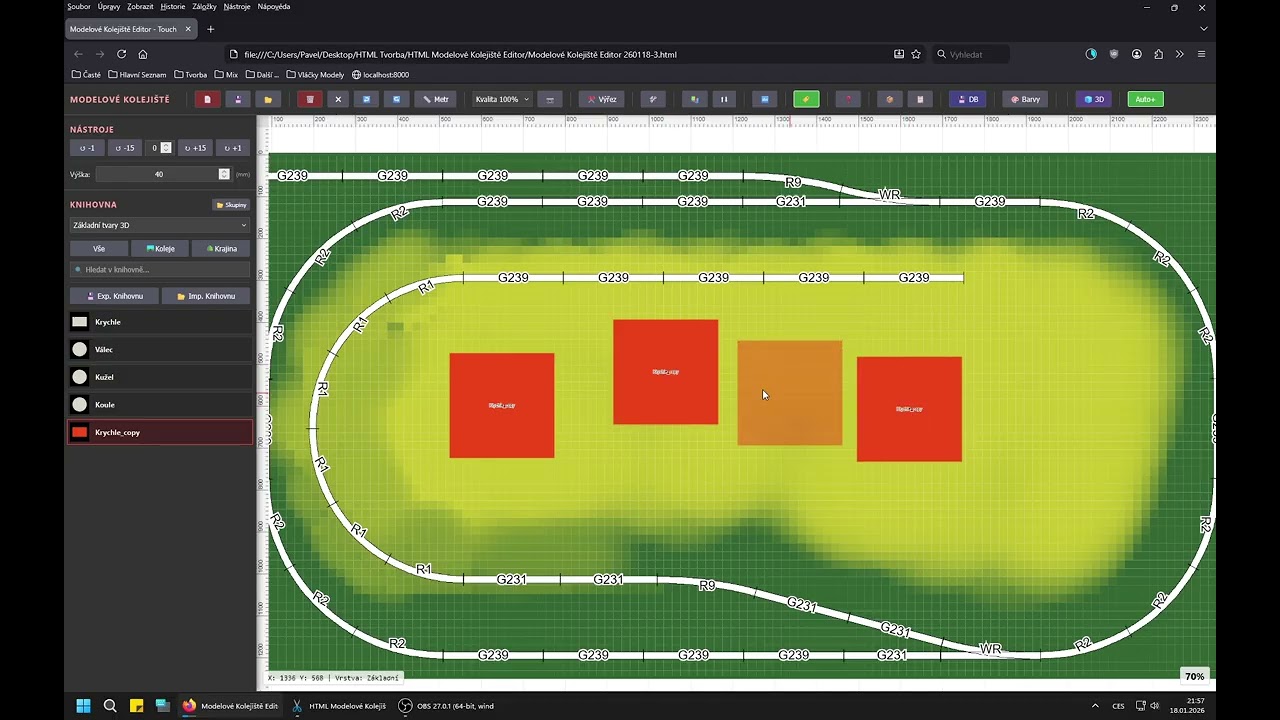
Task: Click icon right of Kvalita dropdown
Action: (549, 99)
